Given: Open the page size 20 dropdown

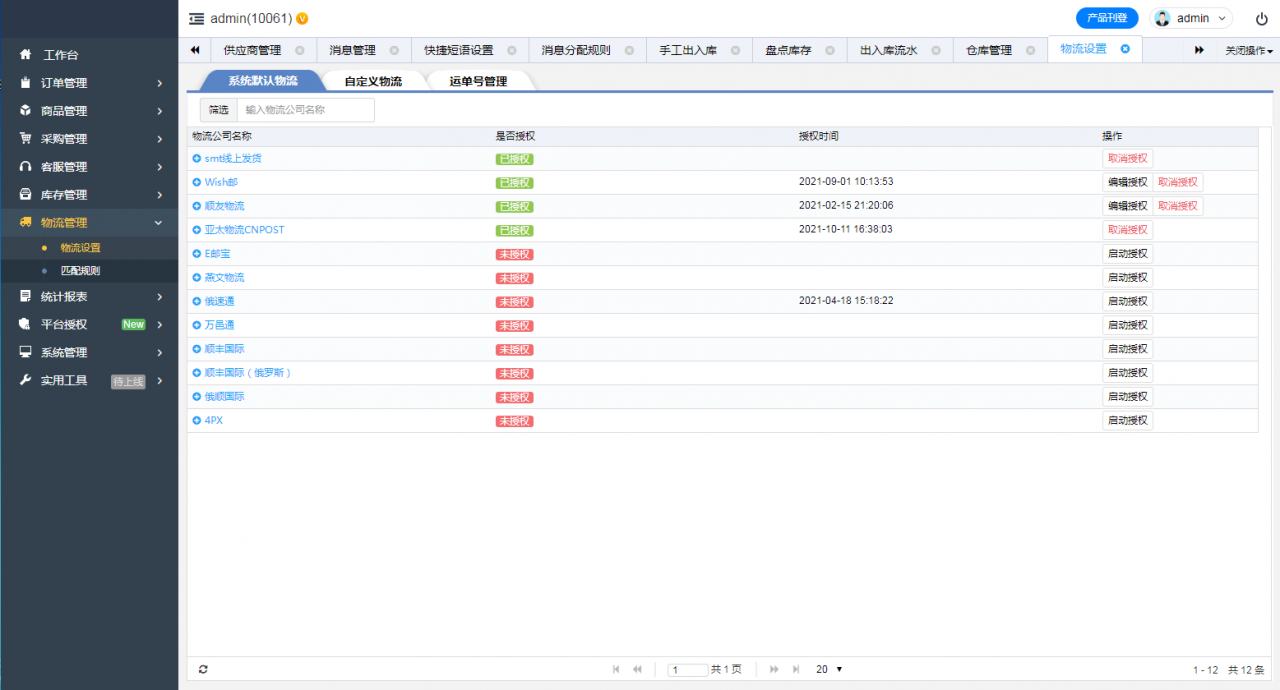Looking at the screenshot, I should click(829, 669).
